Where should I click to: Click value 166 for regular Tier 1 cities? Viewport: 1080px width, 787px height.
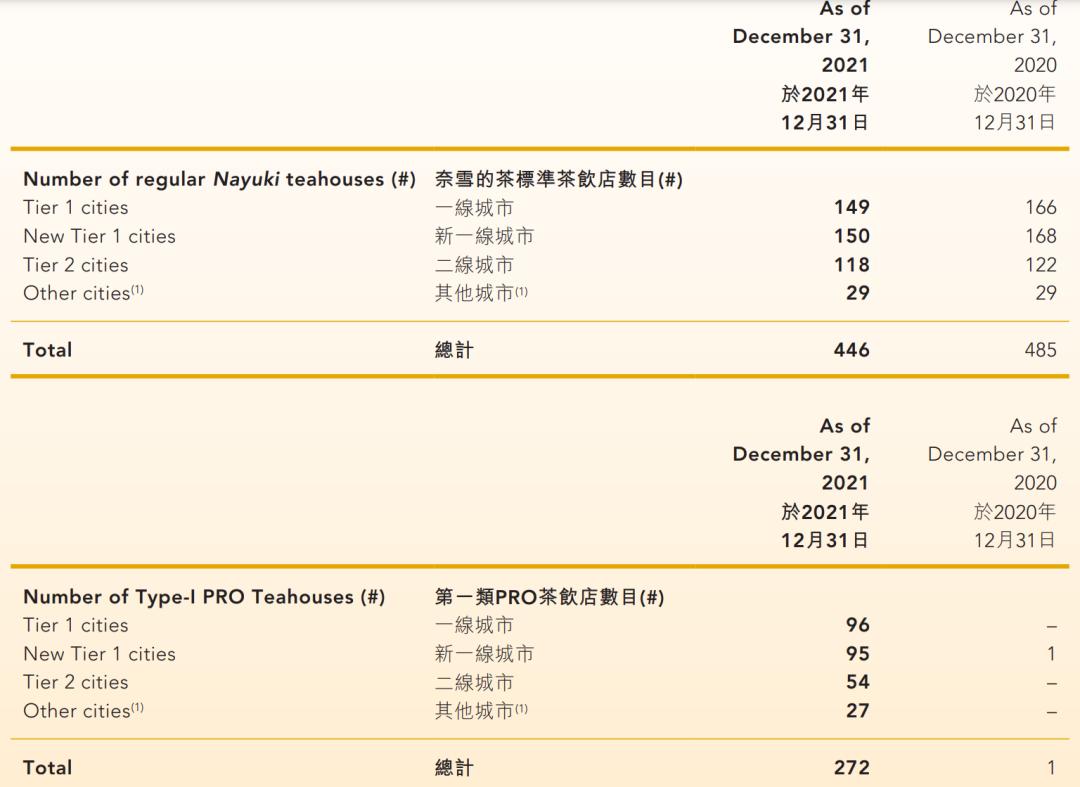(x=1040, y=207)
